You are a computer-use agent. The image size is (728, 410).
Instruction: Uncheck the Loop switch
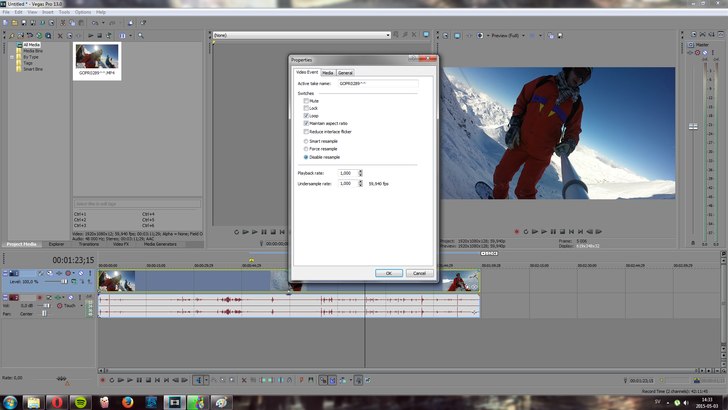tap(306, 116)
